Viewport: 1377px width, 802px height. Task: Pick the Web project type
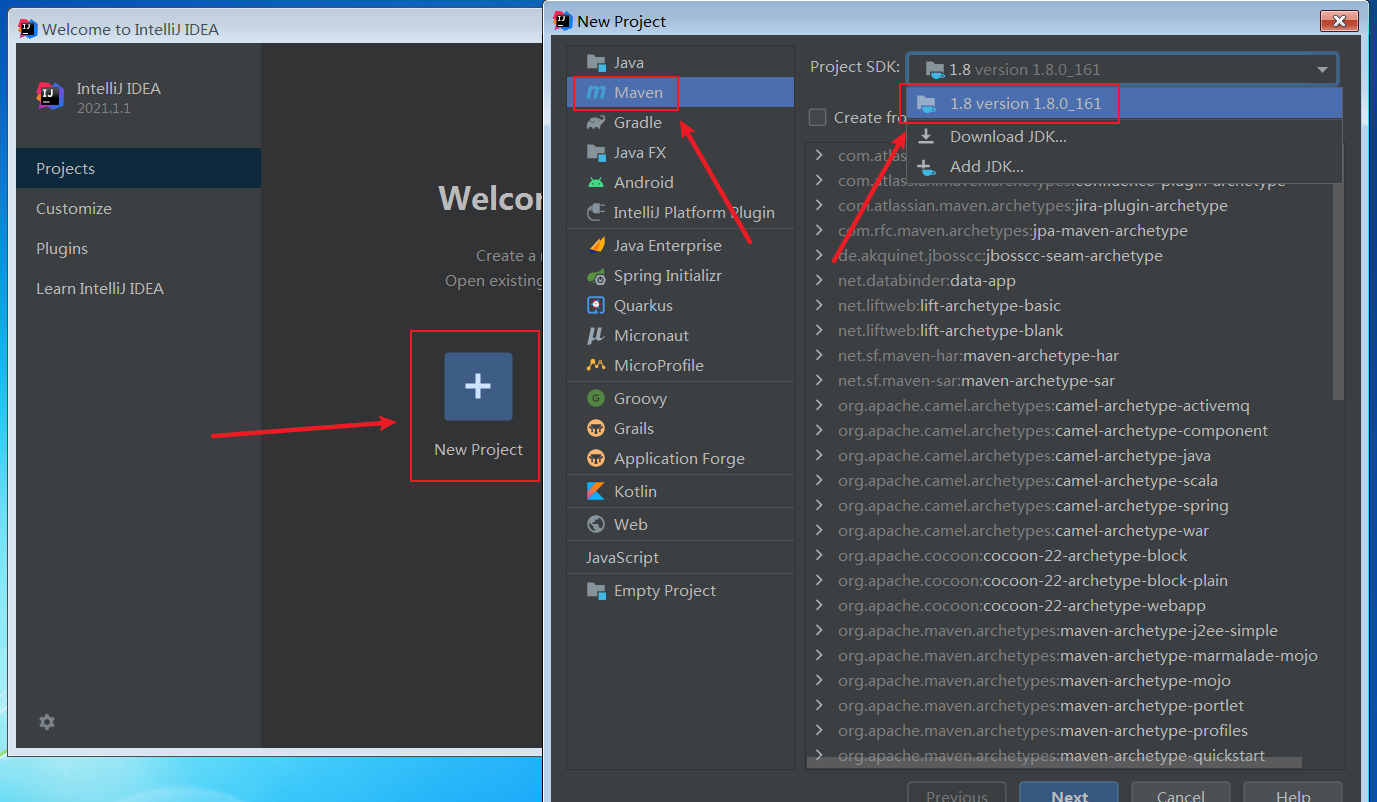click(x=680, y=524)
